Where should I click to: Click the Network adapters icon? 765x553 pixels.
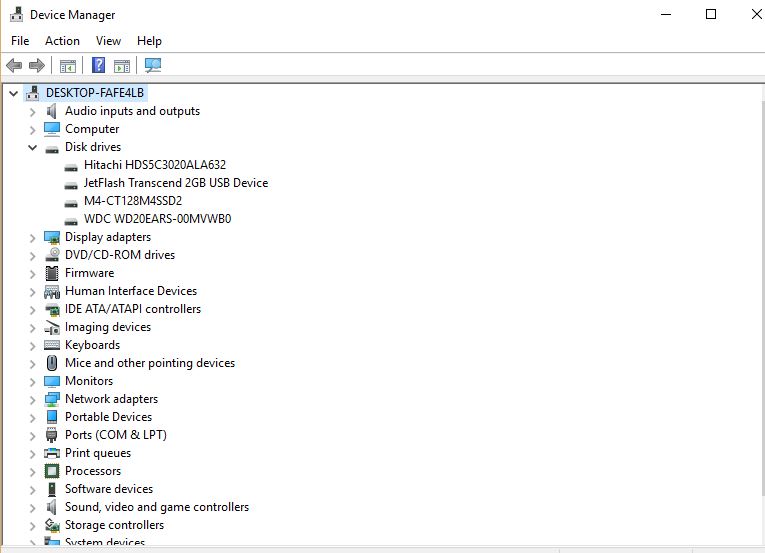[52, 399]
